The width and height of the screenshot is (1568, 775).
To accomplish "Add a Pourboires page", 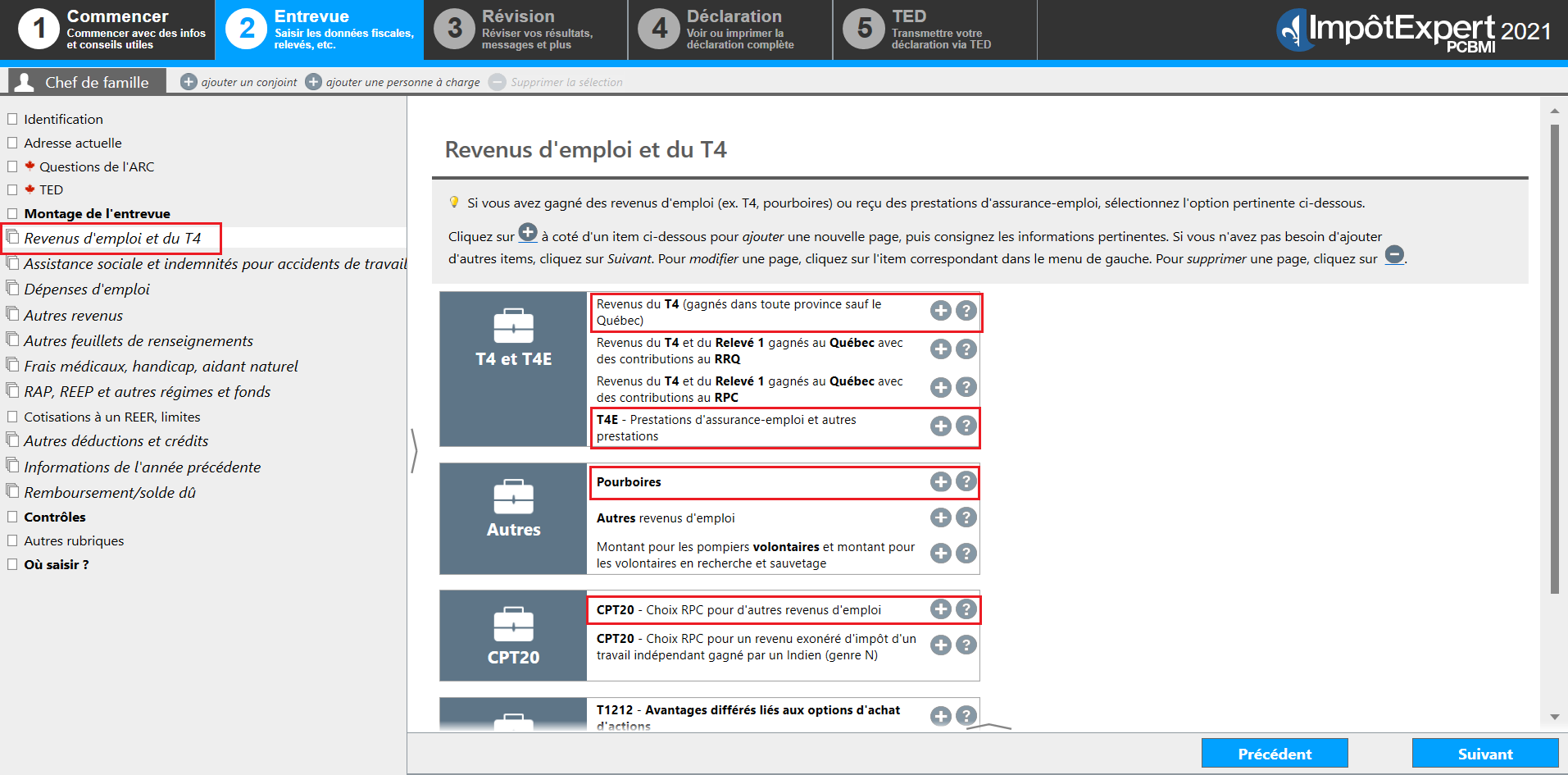I will [941, 481].
